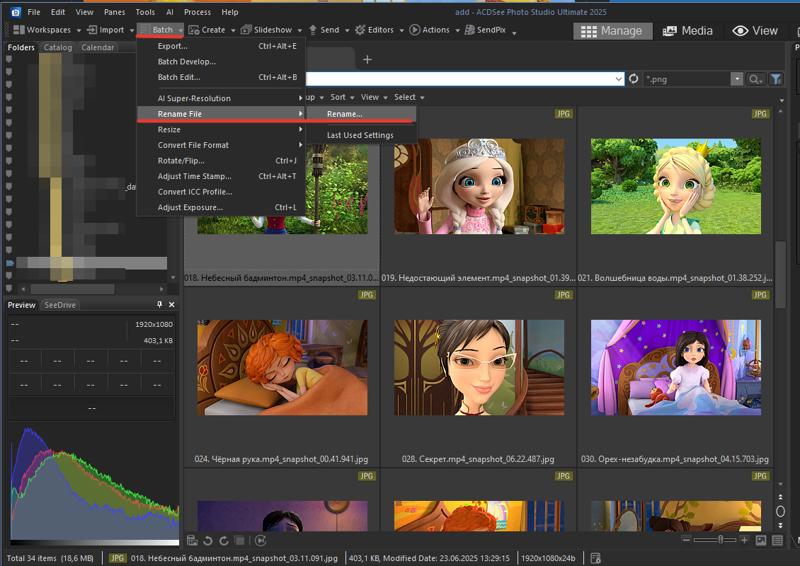Pin the Preview pane
The image size is (800, 566).
click(160, 305)
